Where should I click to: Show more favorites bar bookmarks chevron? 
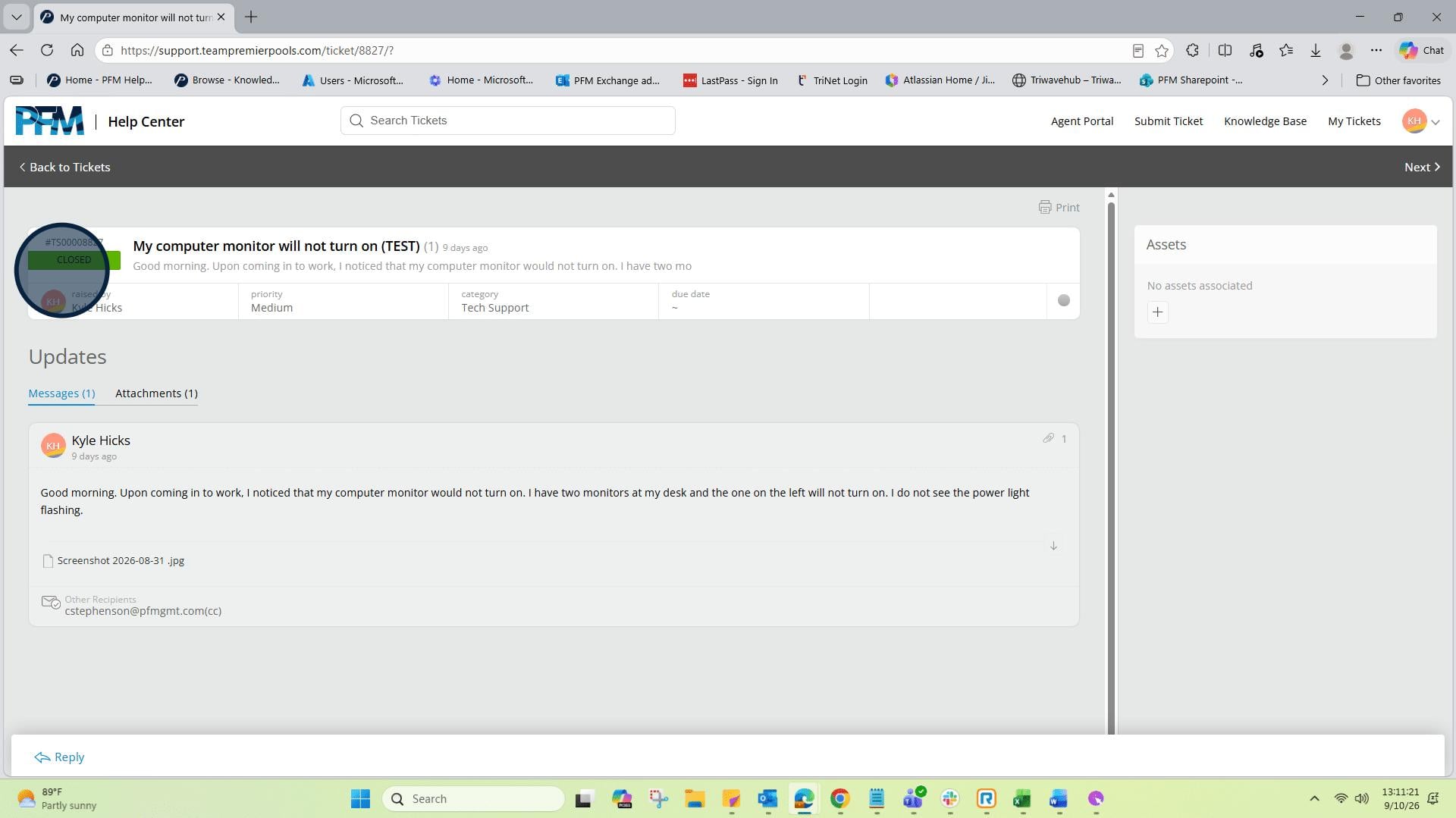(x=1325, y=80)
